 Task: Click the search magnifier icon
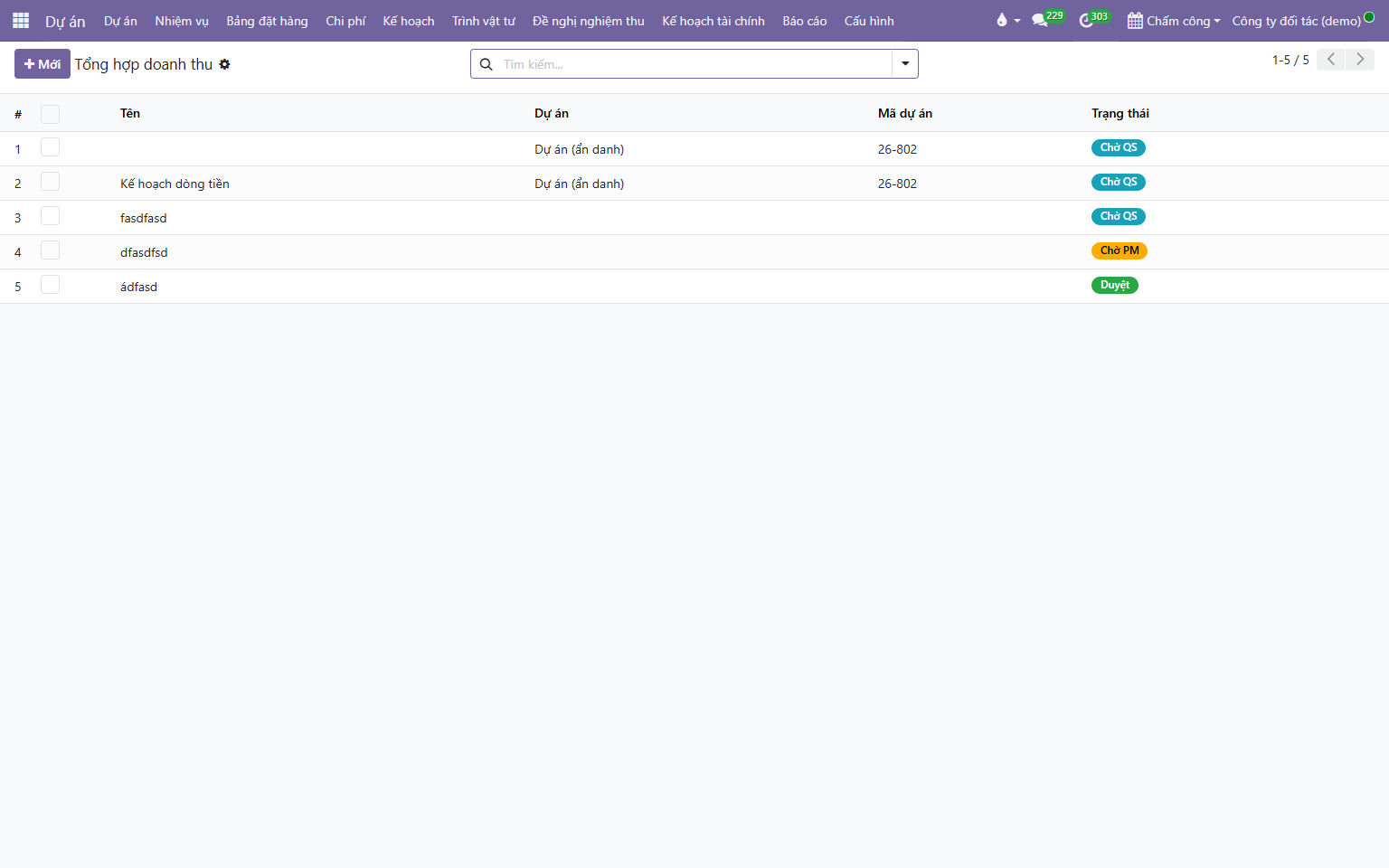(487, 64)
